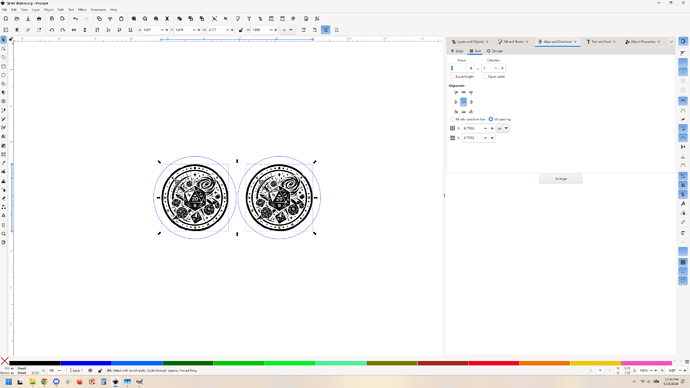690x388 pixels.
Task: Toggle move gradients with objects button
Action: coord(326,30)
